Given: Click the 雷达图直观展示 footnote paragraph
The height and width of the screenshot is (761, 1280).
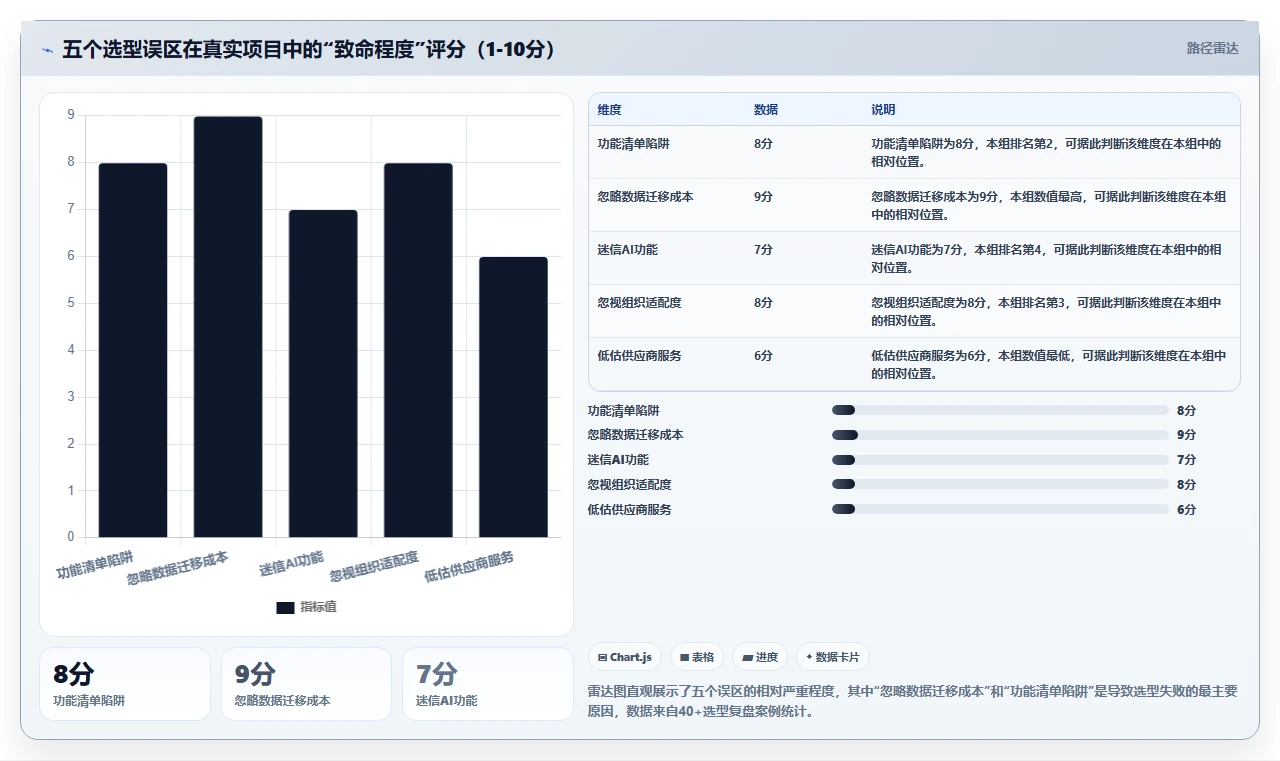Looking at the screenshot, I should [x=912, y=701].
